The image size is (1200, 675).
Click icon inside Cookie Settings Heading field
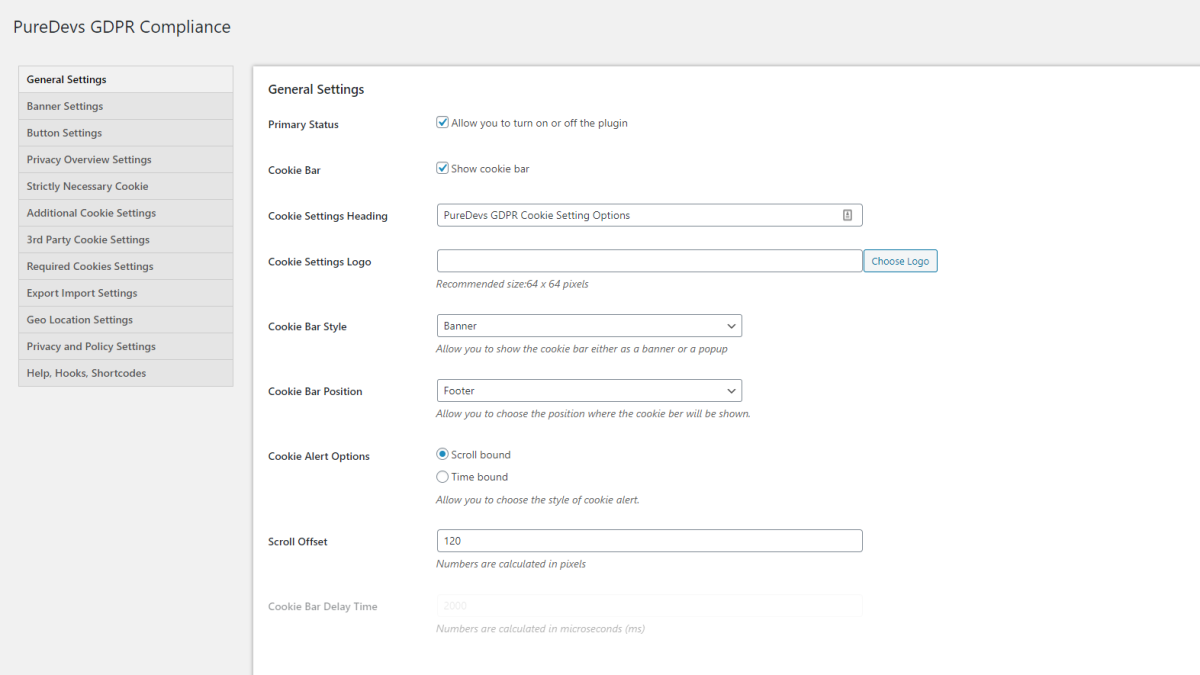(x=847, y=215)
